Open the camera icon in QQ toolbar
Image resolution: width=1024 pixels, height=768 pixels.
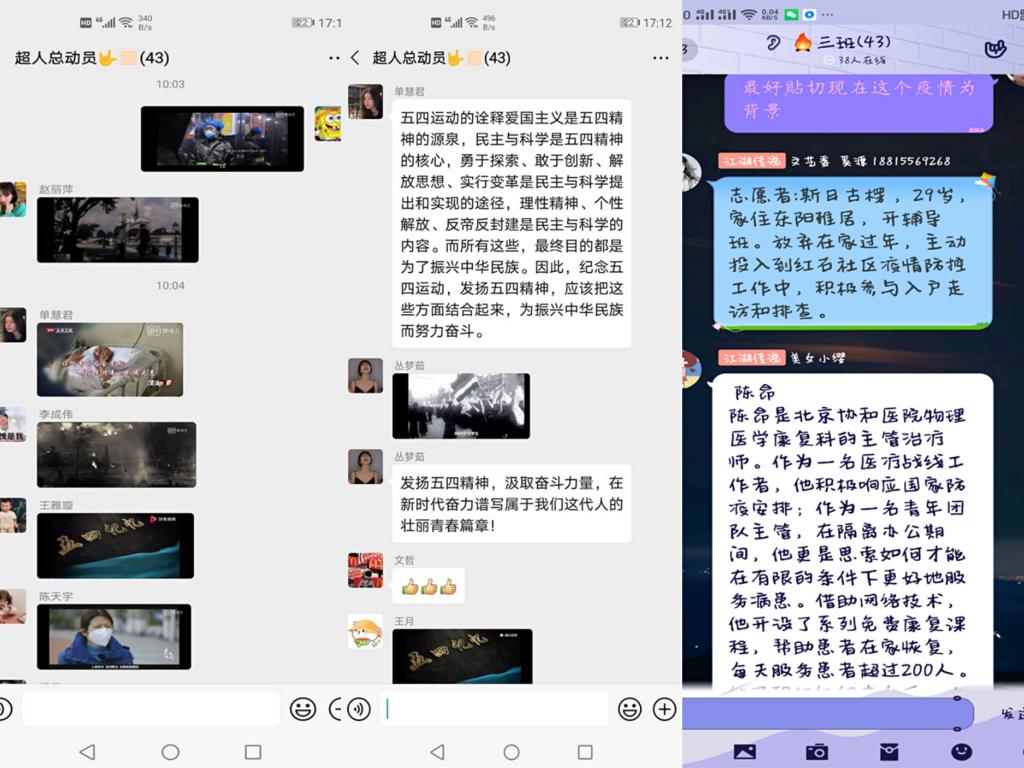pyautogui.click(x=817, y=751)
